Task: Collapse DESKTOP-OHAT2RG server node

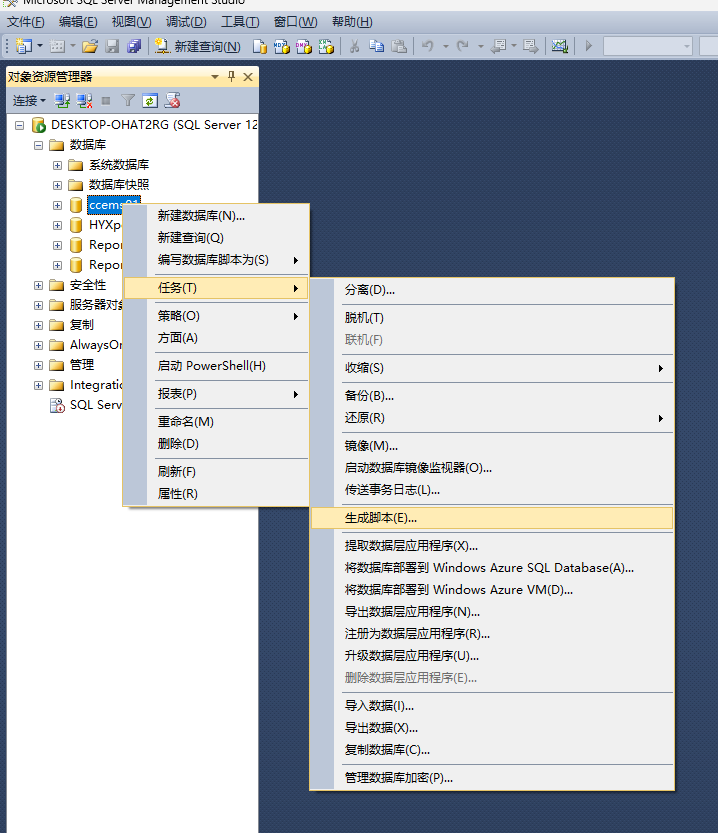Action: pos(20,125)
